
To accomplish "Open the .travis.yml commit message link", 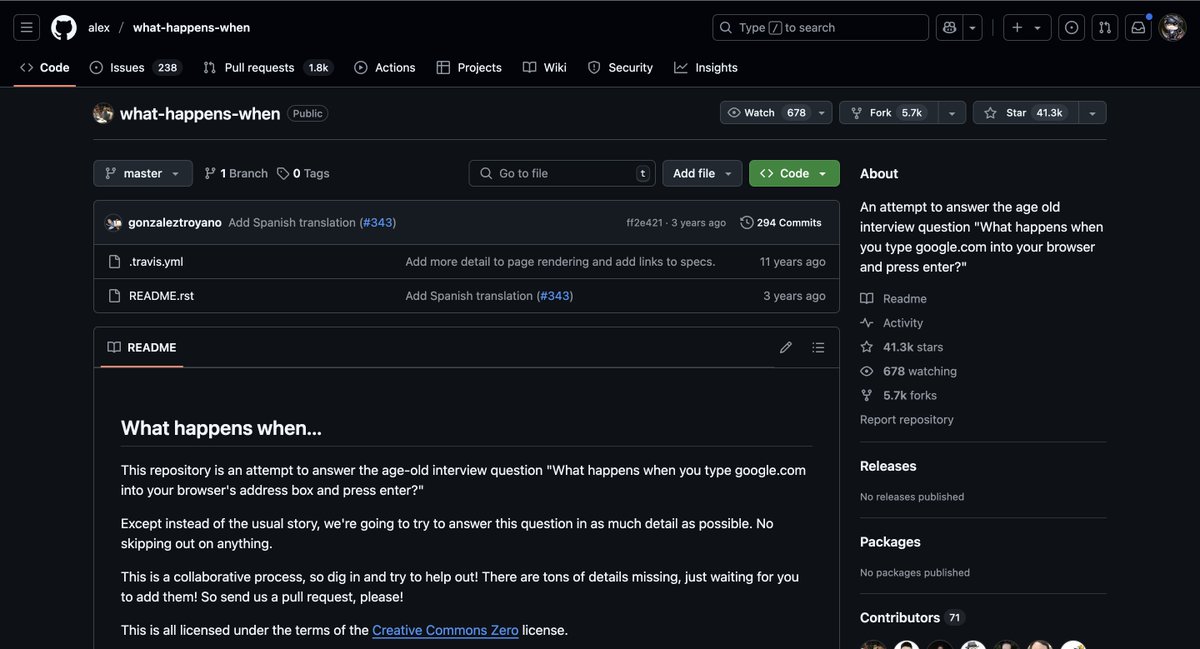I will [x=560, y=262].
